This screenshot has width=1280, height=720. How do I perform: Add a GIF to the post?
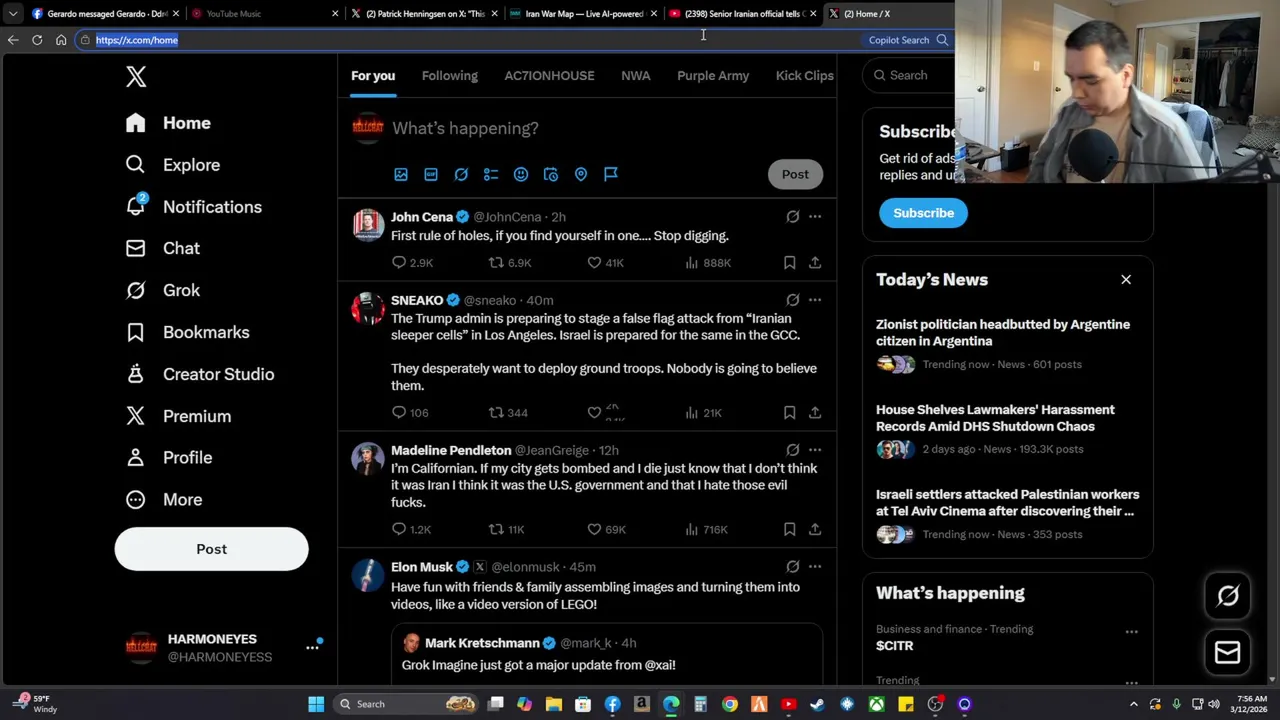click(x=431, y=174)
